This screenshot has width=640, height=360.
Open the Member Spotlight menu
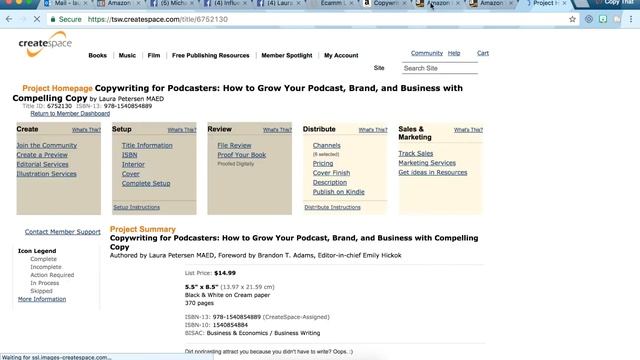[x=287, y=56]
